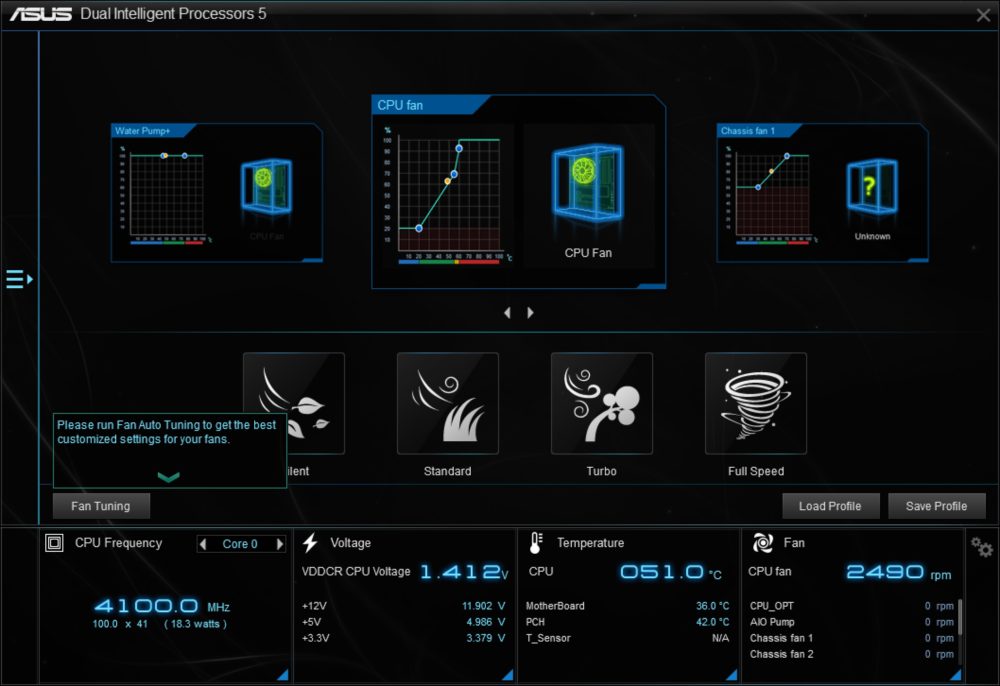Expand the Temperature panel corner arrow
The image size is (1000, 686).
pos(732,675)
